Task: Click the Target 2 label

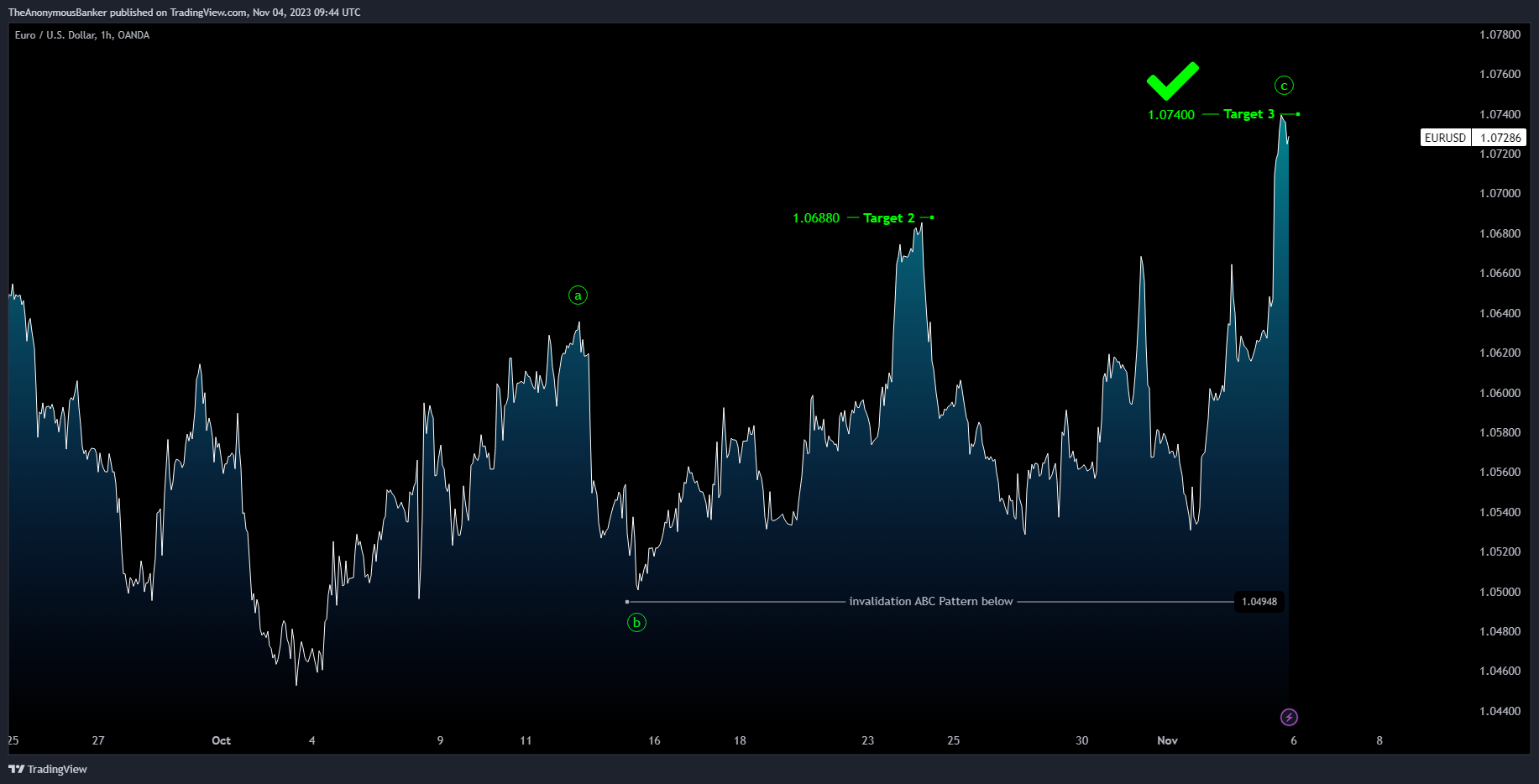Action: click(888, 218)
